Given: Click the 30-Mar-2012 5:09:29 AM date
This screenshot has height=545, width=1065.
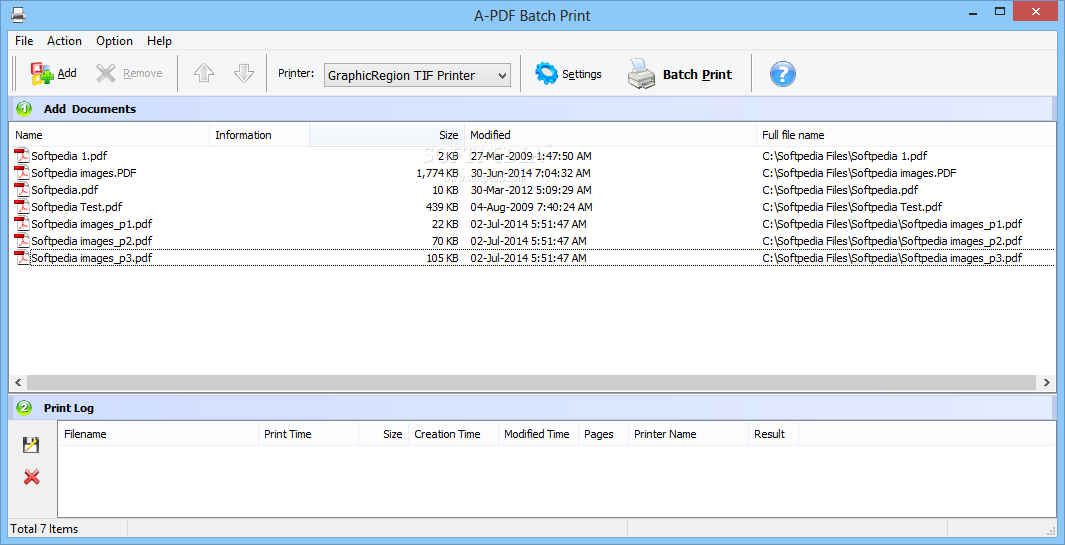Looking at the screenshot, I should [530, 190].
